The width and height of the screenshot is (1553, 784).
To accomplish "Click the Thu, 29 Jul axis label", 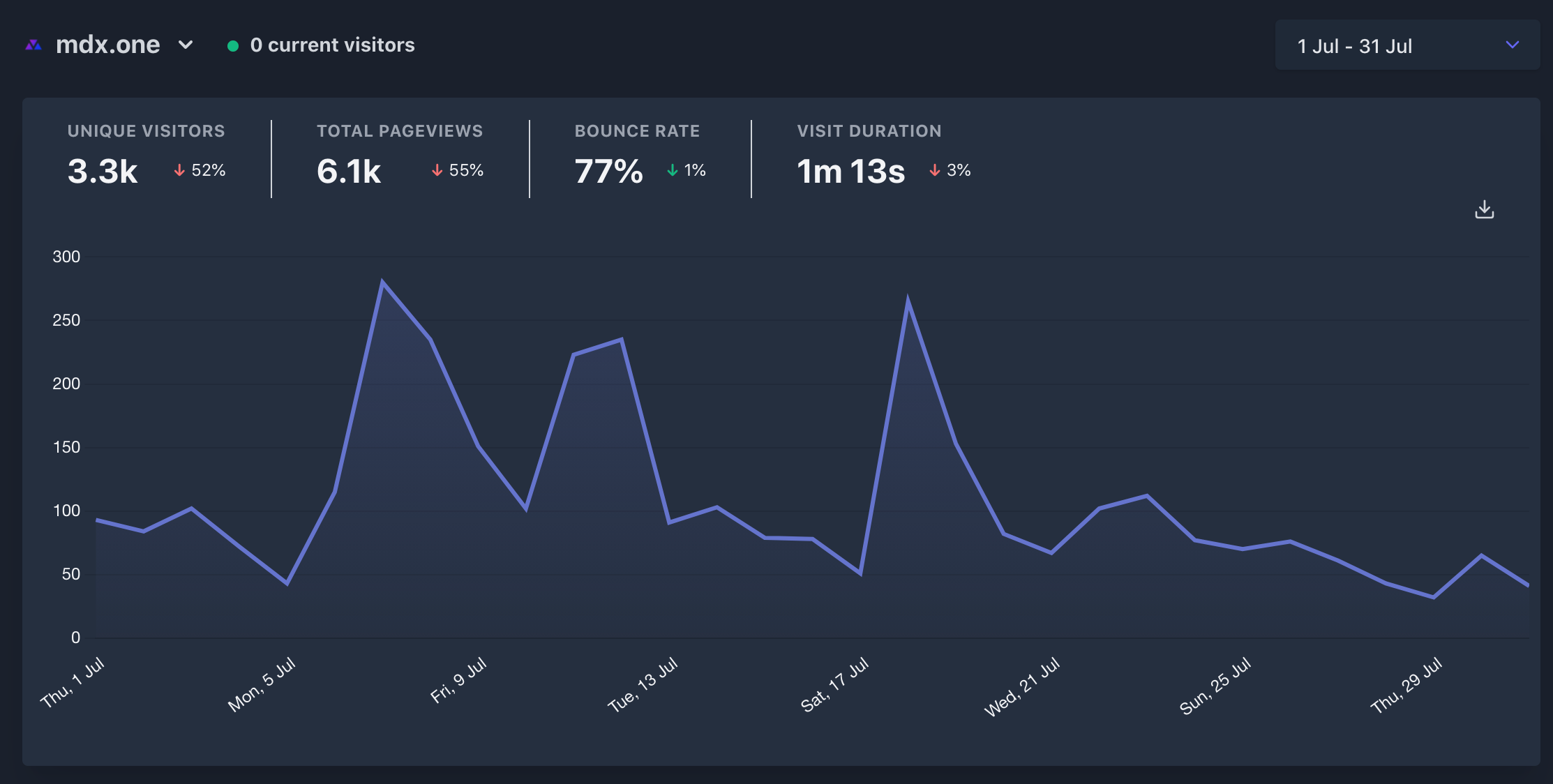I will [x=1406, y=685].
